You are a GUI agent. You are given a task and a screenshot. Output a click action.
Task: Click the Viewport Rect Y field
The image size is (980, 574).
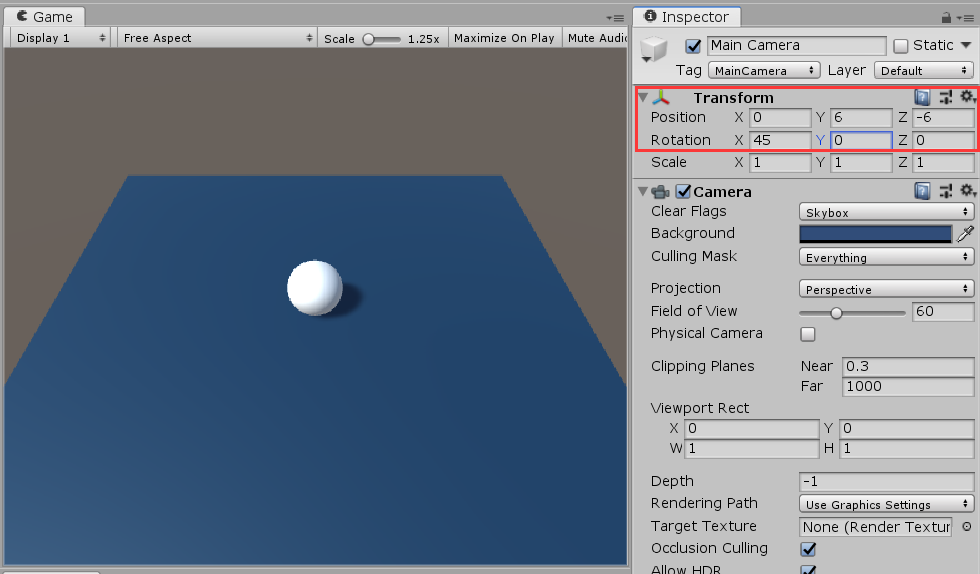907,428
